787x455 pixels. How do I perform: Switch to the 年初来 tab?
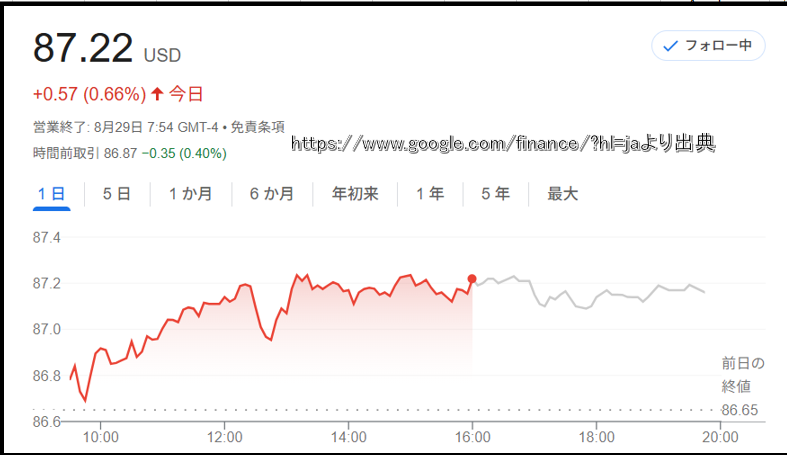point(355,194)
